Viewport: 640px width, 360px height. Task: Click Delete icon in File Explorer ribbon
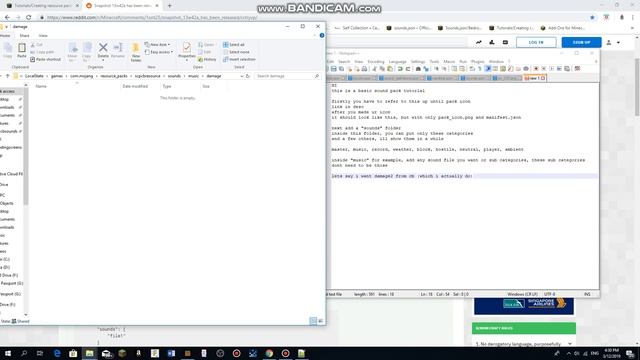coord(103,51)
